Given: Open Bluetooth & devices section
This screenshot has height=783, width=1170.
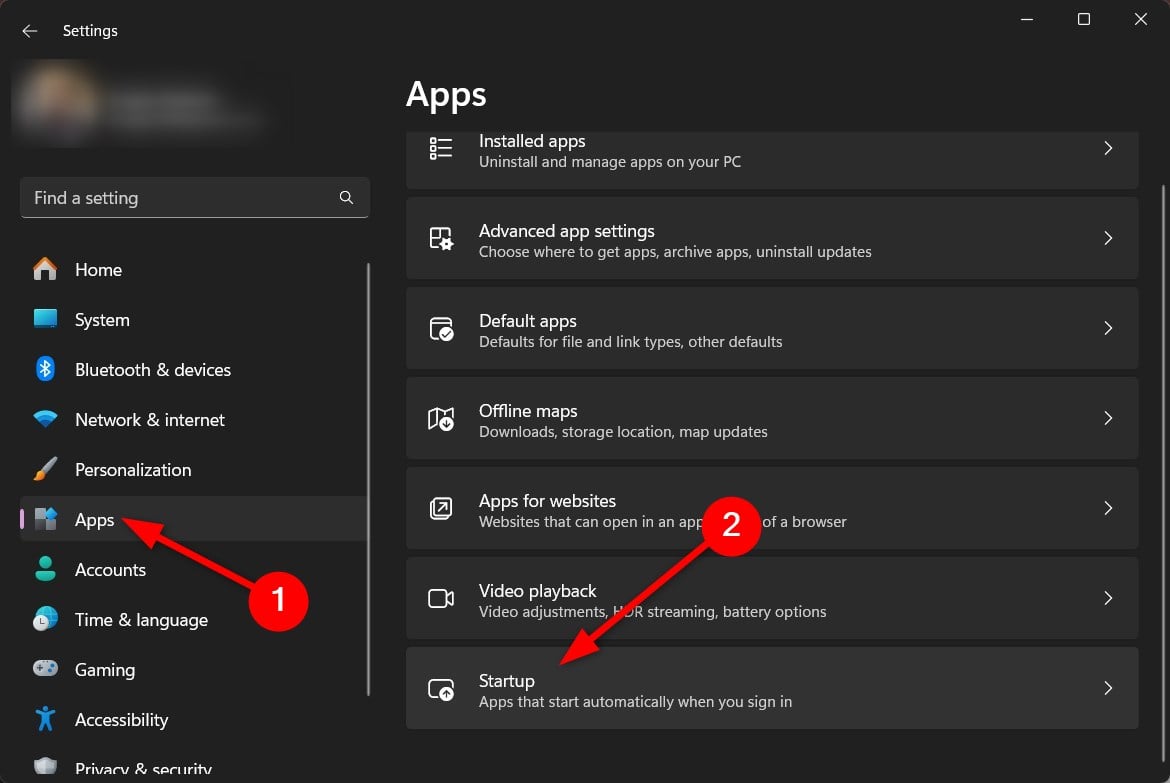Looking at the screenshot, I should click(193, 369).
